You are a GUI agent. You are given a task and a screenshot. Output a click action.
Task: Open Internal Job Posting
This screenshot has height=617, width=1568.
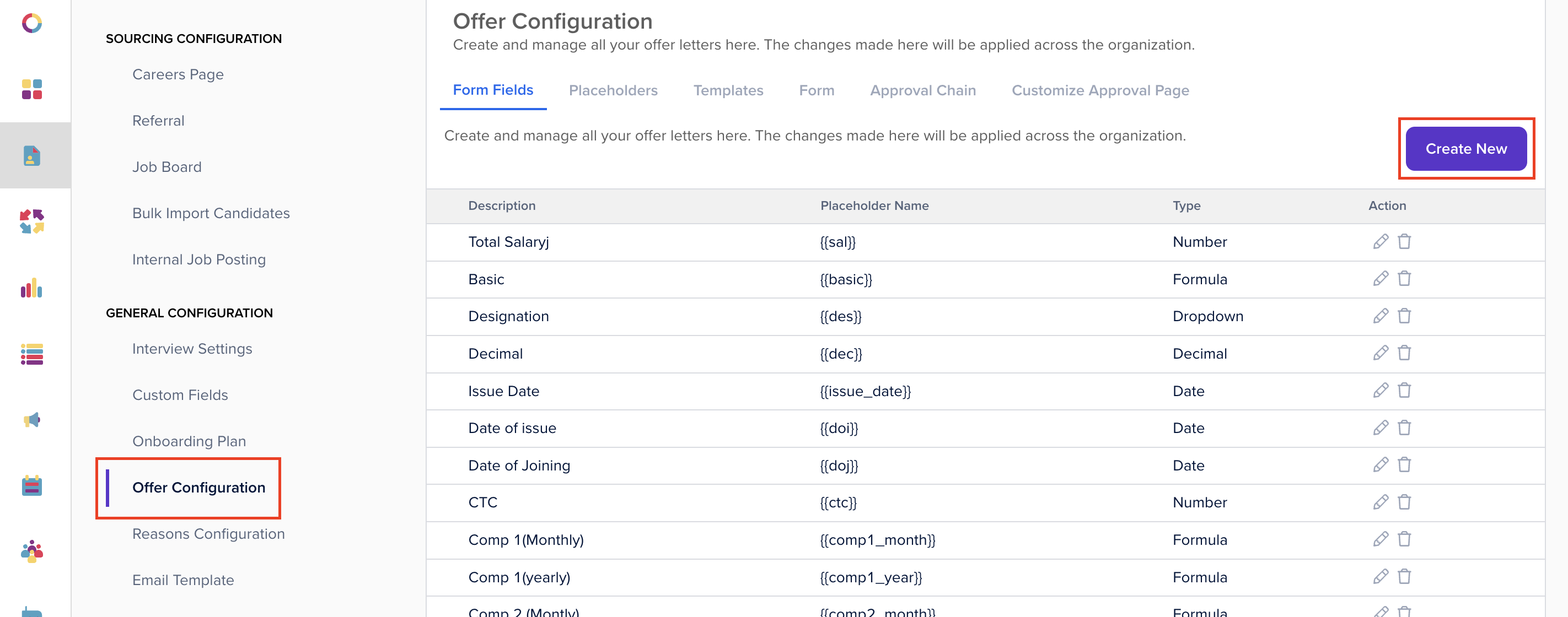pyautogui.click(x=199, y=259)
